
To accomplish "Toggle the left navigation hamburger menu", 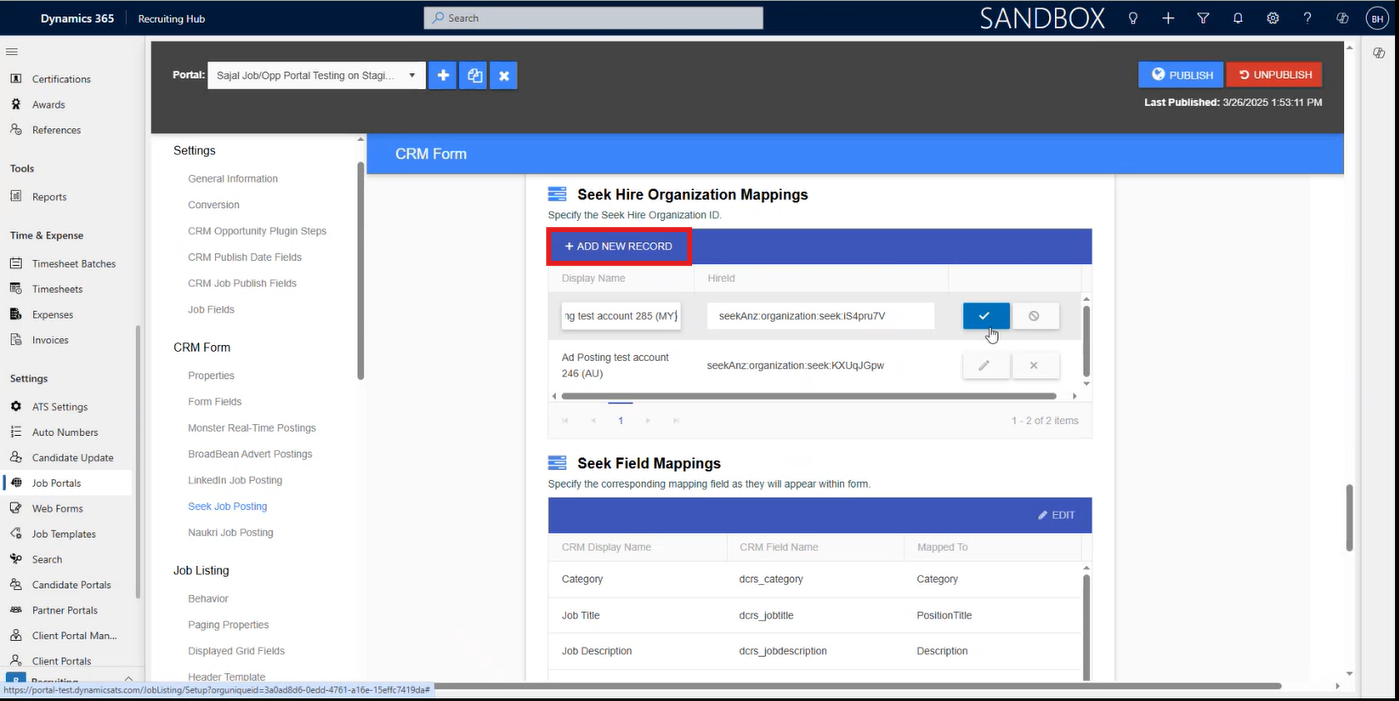I will coord(12,52).
